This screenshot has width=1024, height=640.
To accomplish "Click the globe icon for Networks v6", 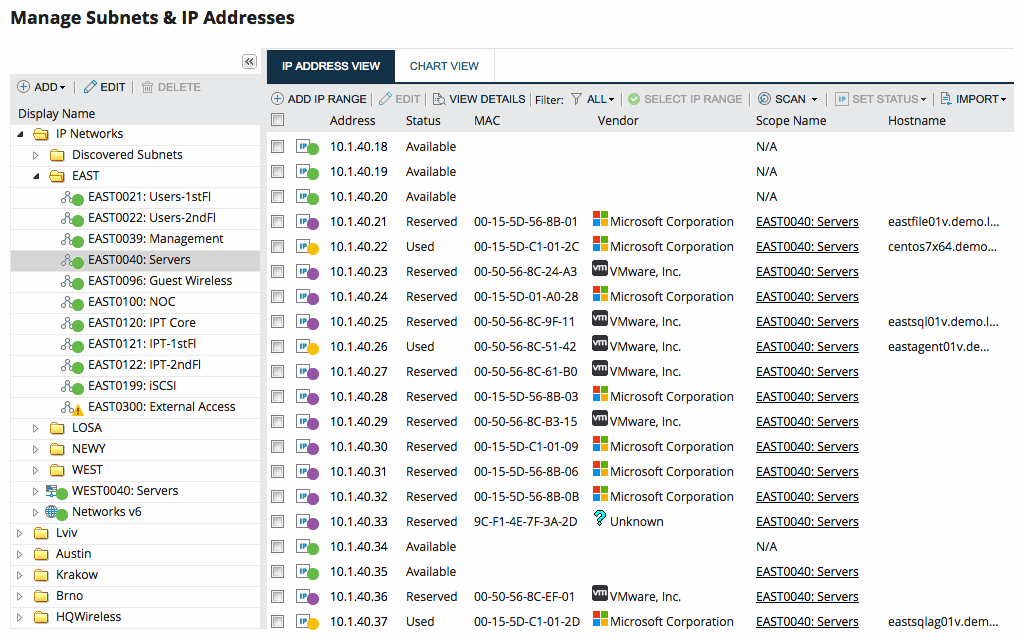I will click(x=56, y=512).
